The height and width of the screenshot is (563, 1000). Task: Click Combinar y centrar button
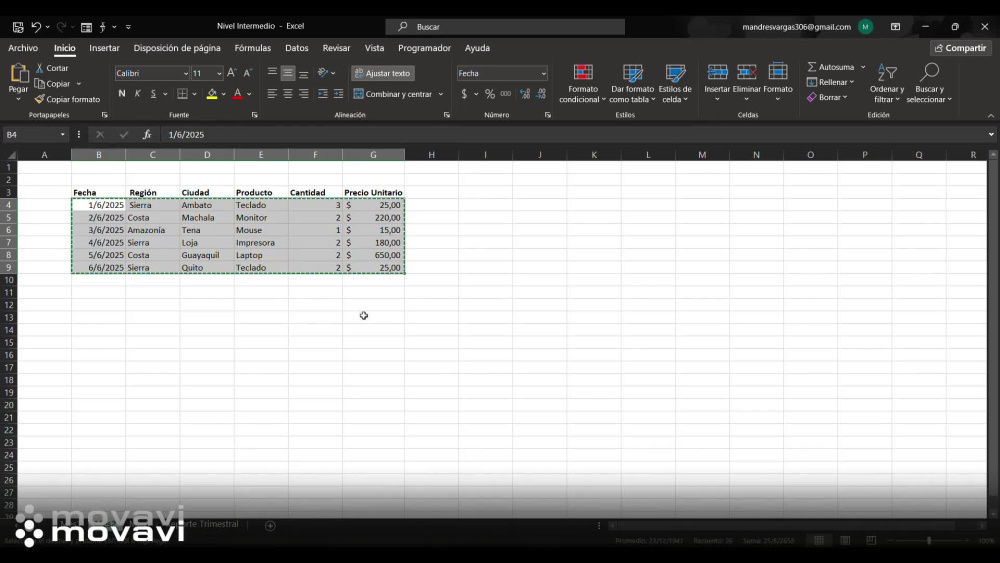pyautogui.click(x=393, y=94)
